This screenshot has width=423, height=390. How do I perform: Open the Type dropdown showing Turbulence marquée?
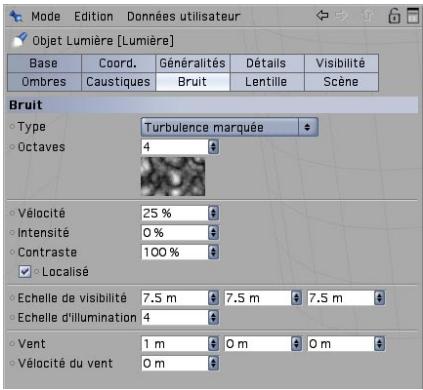click(x=230, y=127)
